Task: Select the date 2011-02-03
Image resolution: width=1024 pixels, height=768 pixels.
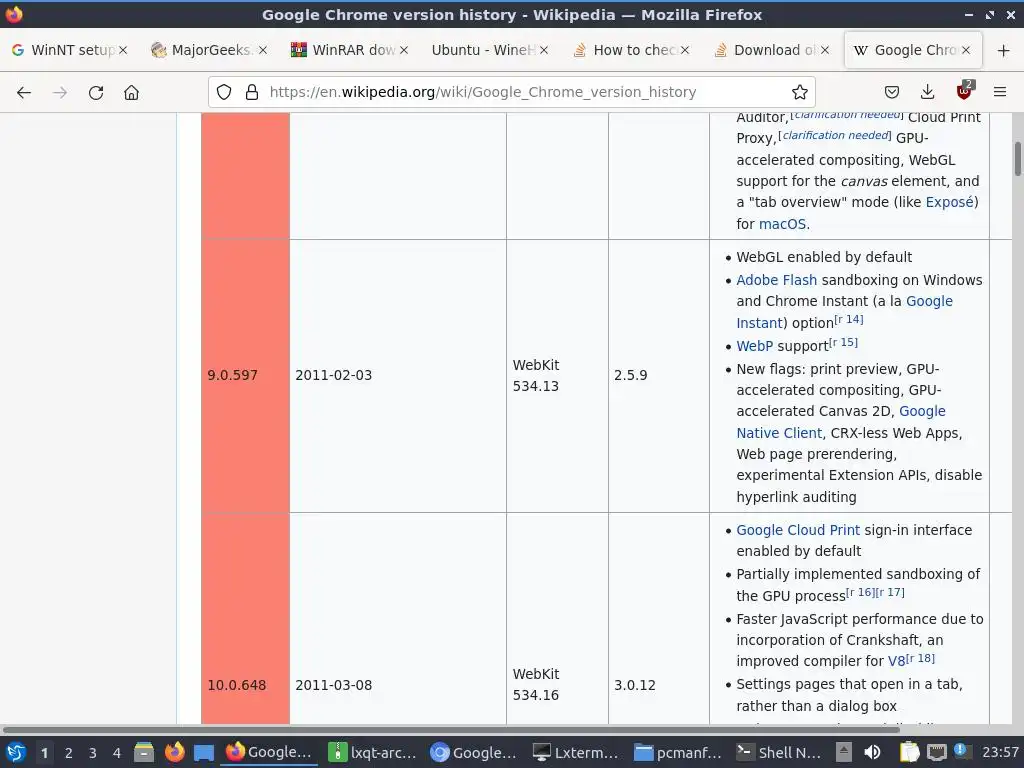Action: point(334,376)
